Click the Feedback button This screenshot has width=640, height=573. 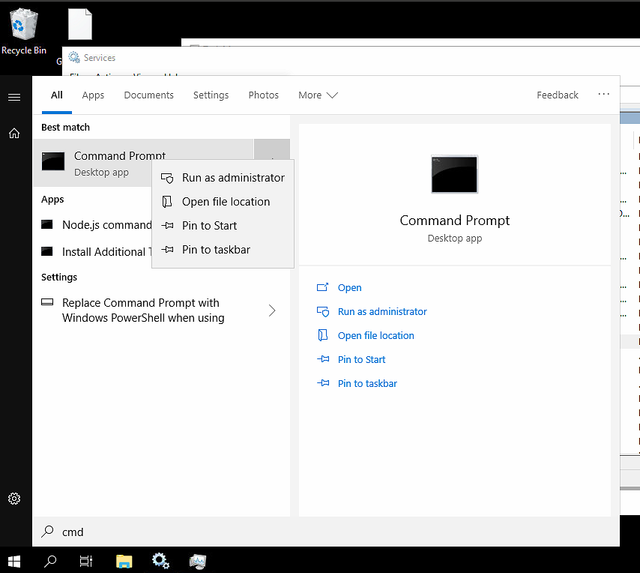558,95
